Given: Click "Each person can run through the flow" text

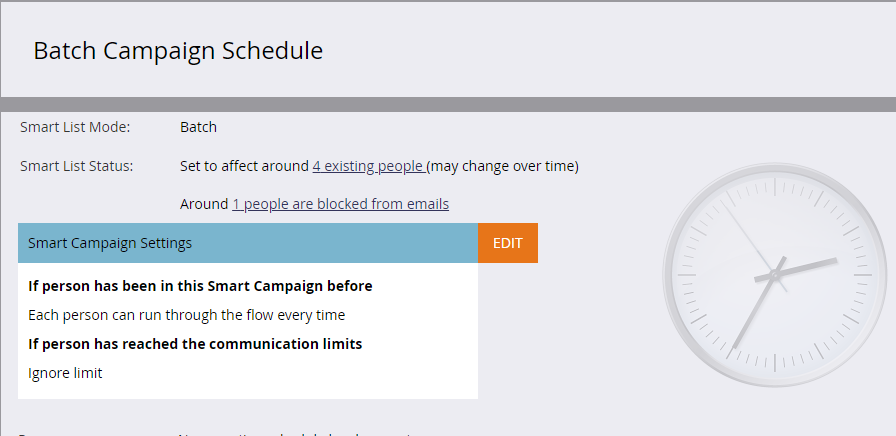Looking at the screenshot, I should (x=186, y=315).
